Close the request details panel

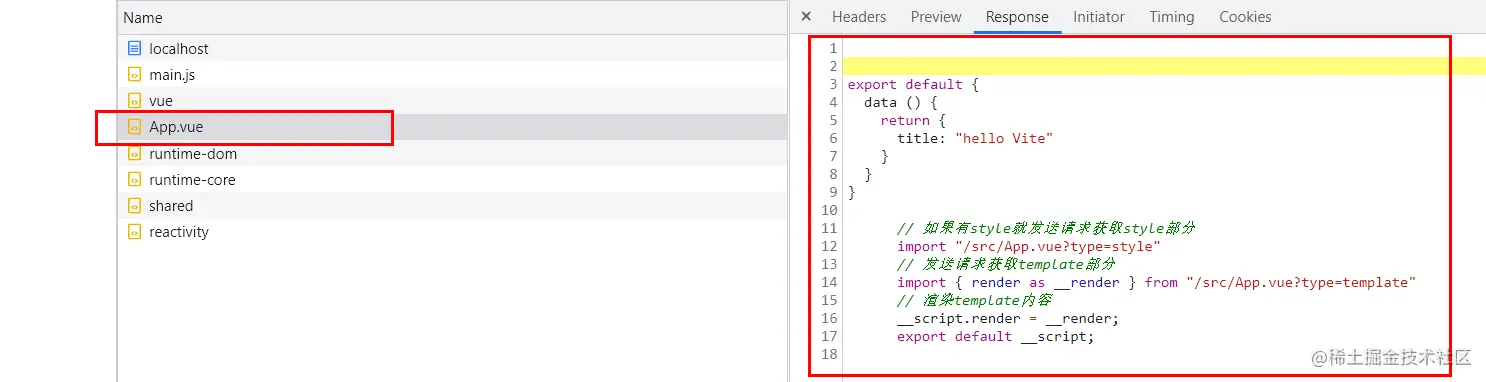pyautogui.click(x=806, y=17)
